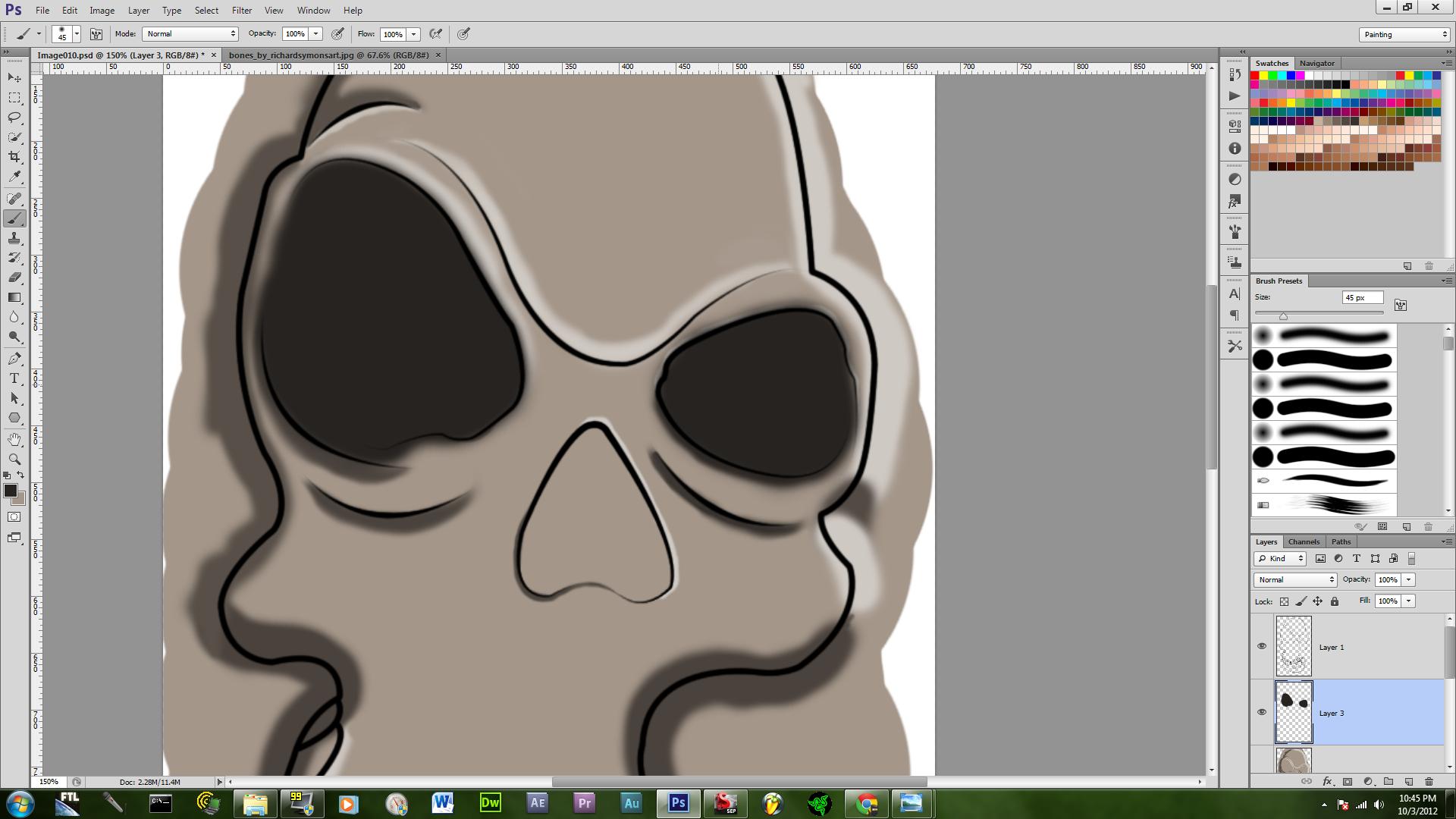Select the Spot Healing Brush tool
The height and width of the screenshot is (819, 1456).
point(14,199)
